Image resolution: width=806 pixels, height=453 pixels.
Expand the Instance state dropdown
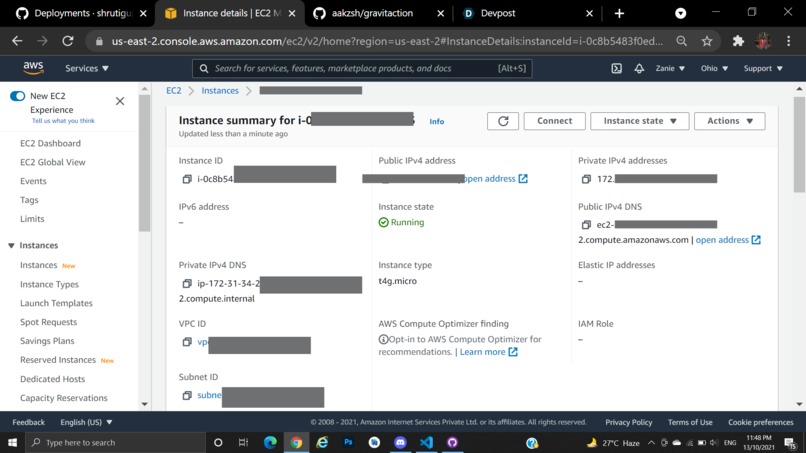point(639,121)
